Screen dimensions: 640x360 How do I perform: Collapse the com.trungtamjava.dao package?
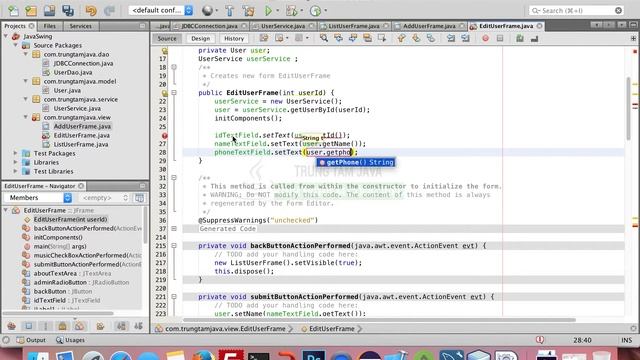(x=26, y=54)
